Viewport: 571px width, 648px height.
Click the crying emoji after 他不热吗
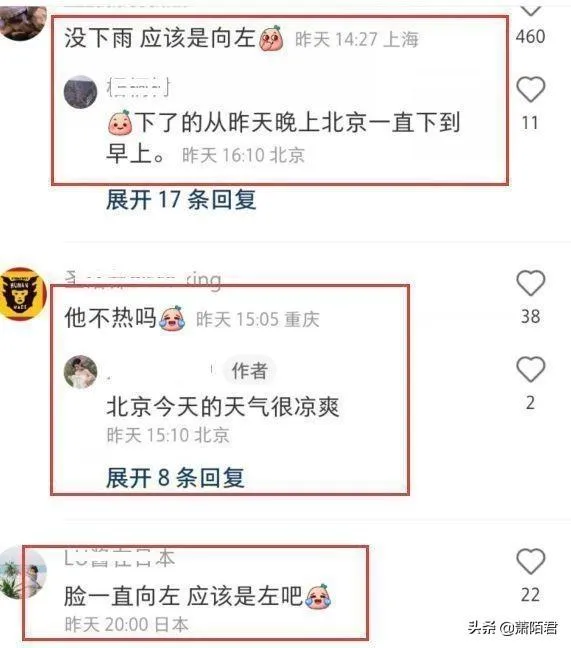(x=172, y=318)
